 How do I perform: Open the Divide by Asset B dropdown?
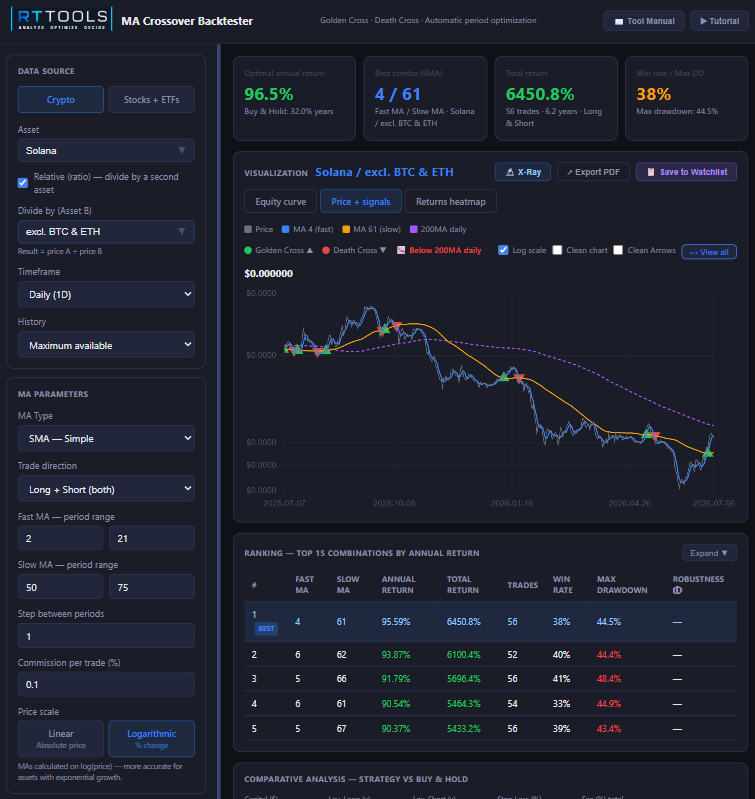[106, 232]
